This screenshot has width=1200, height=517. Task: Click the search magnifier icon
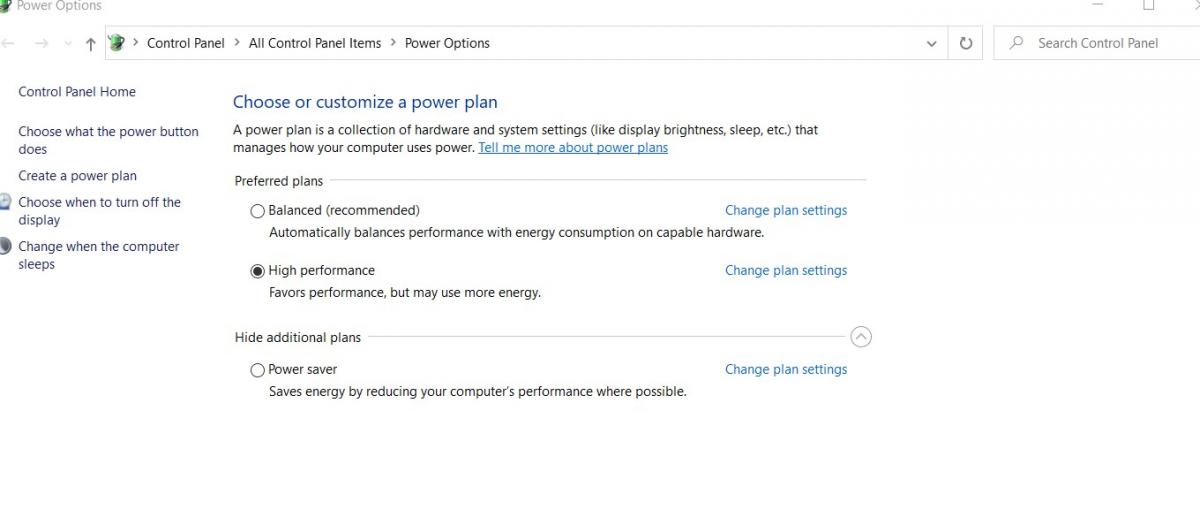pos(1016,43)
